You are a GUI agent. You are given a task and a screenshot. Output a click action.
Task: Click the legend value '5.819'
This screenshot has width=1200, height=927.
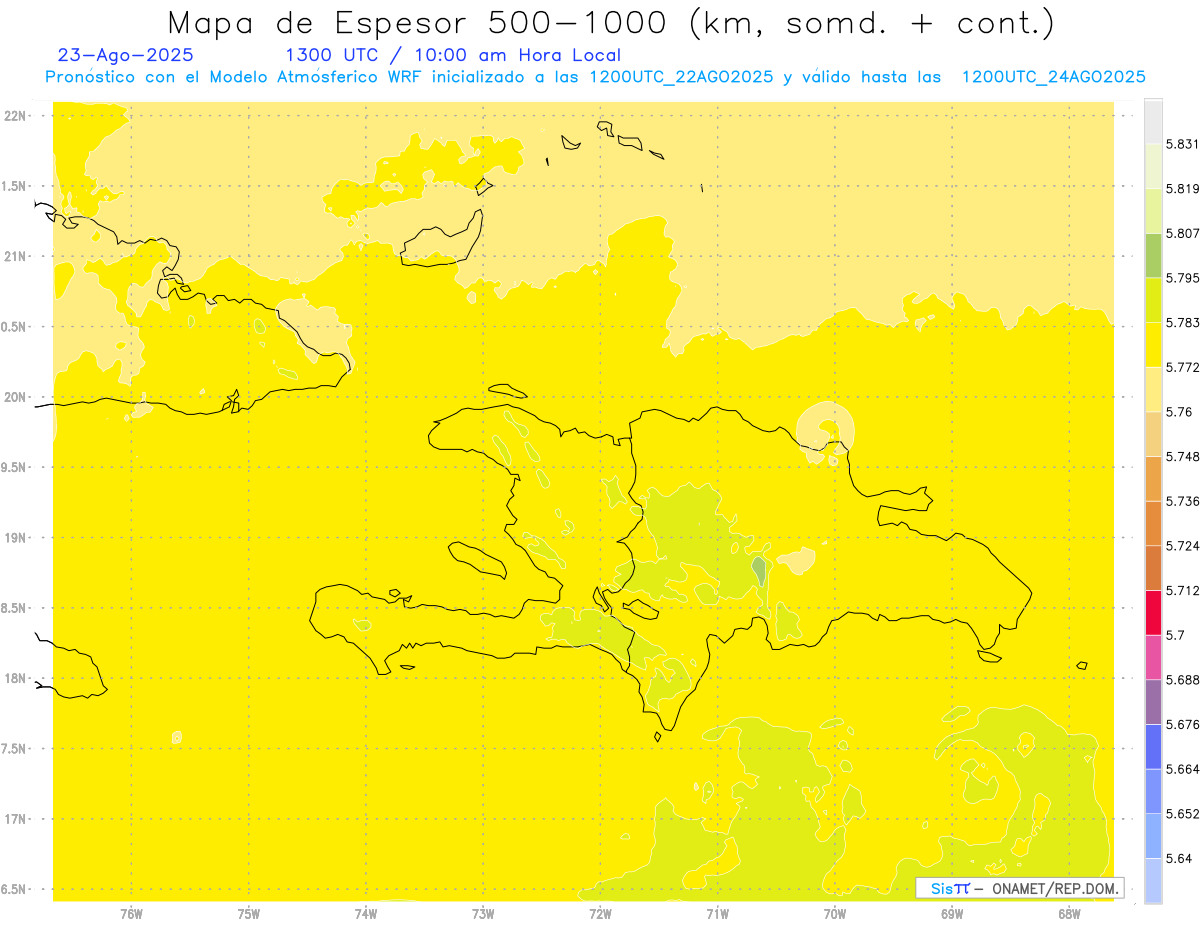[x=1182, y=188]
